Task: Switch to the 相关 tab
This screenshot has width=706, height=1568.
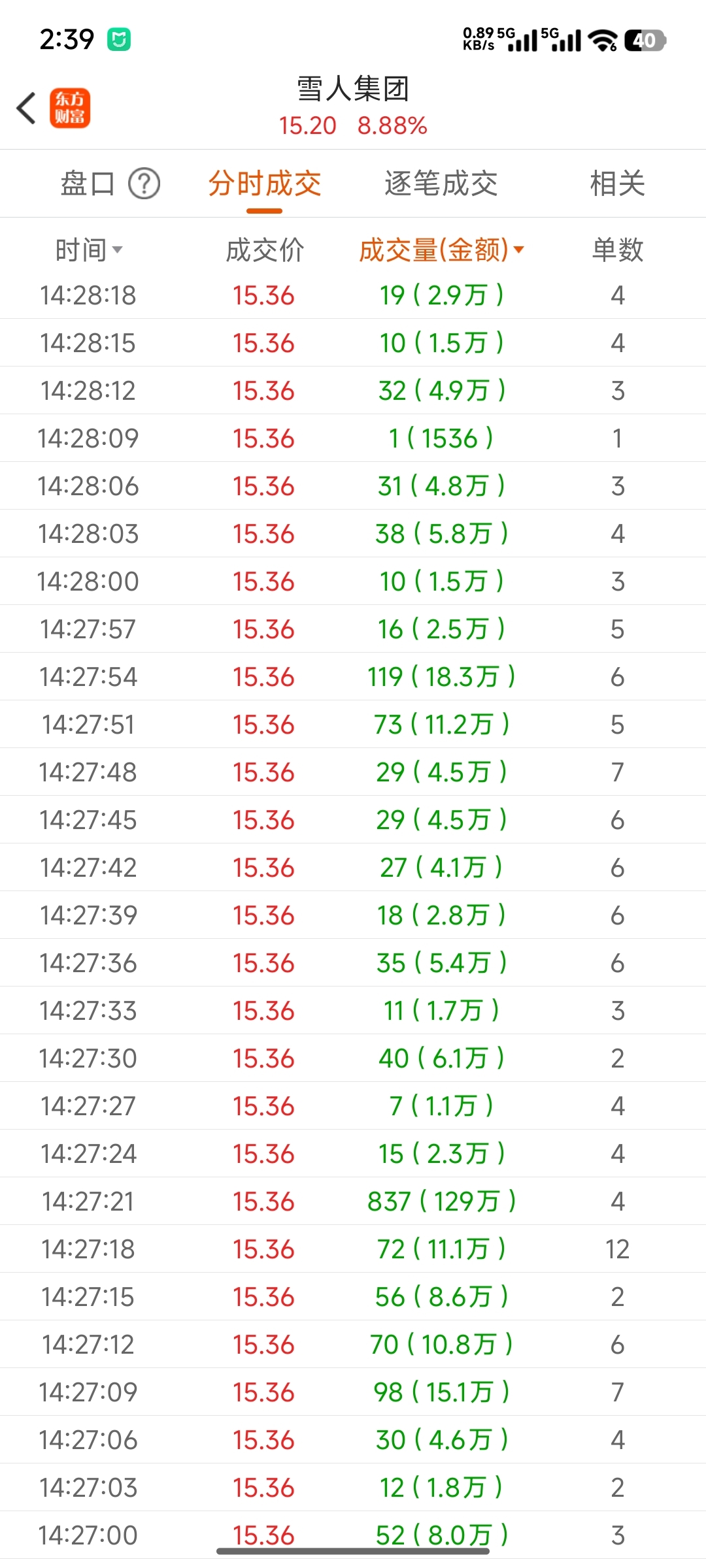Action: pyautogui.click(x=617, y=184)
